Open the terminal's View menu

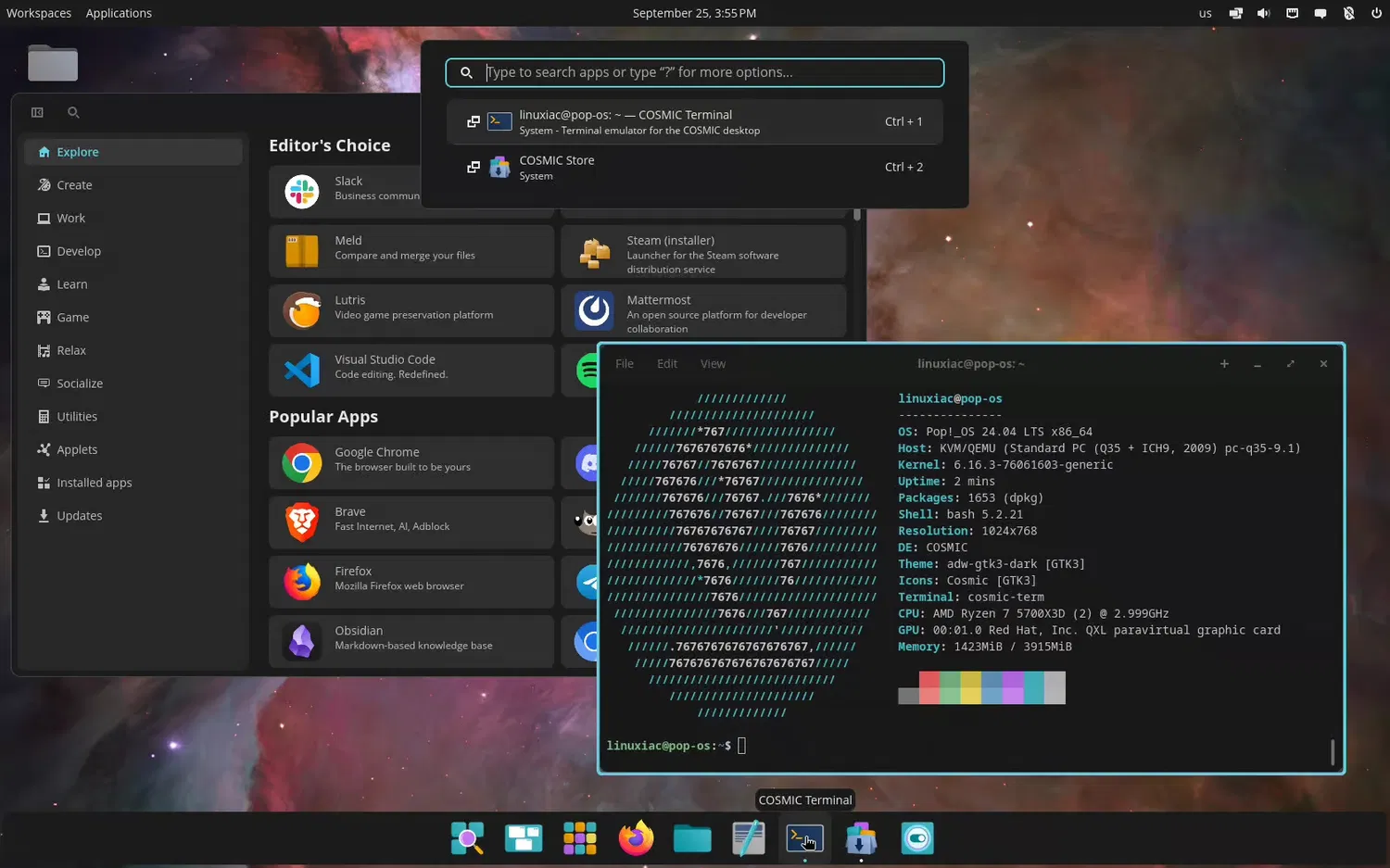tap(713, 364)
